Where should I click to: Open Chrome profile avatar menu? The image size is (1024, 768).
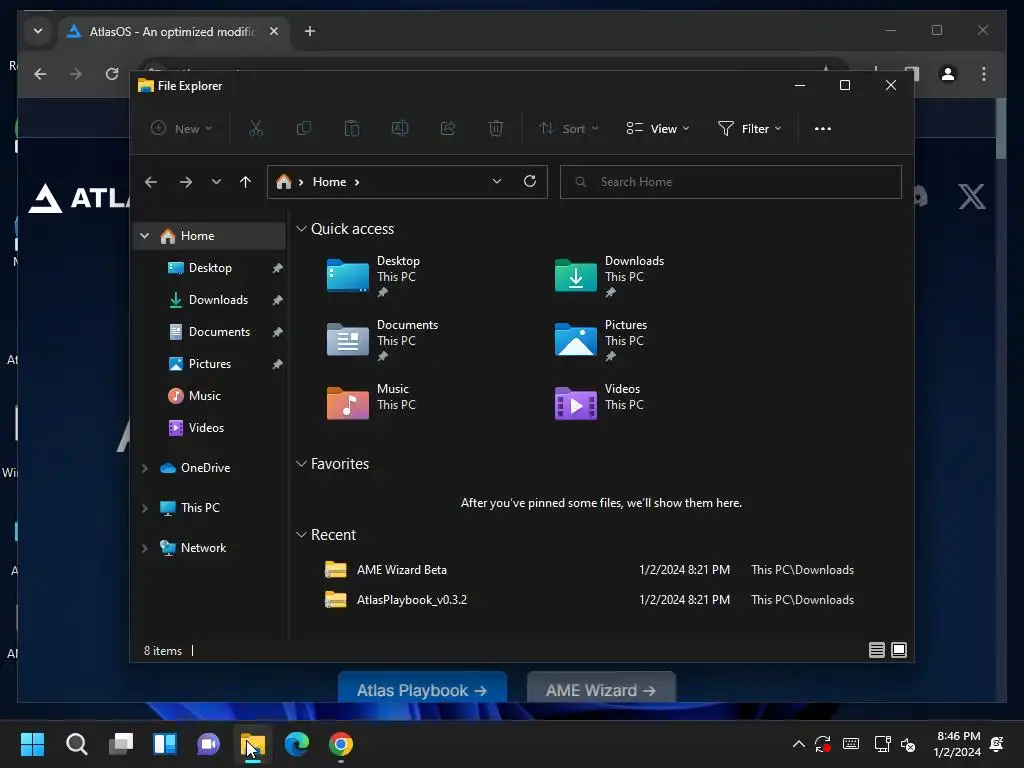point(948,74)
